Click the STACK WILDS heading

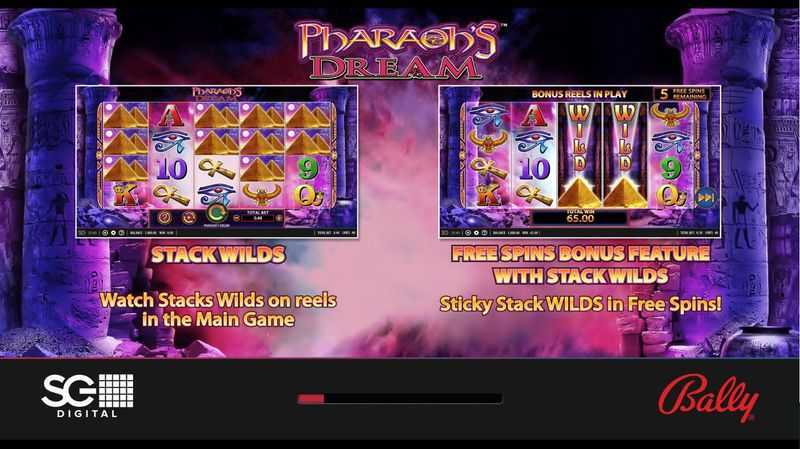tap(218, 255)
